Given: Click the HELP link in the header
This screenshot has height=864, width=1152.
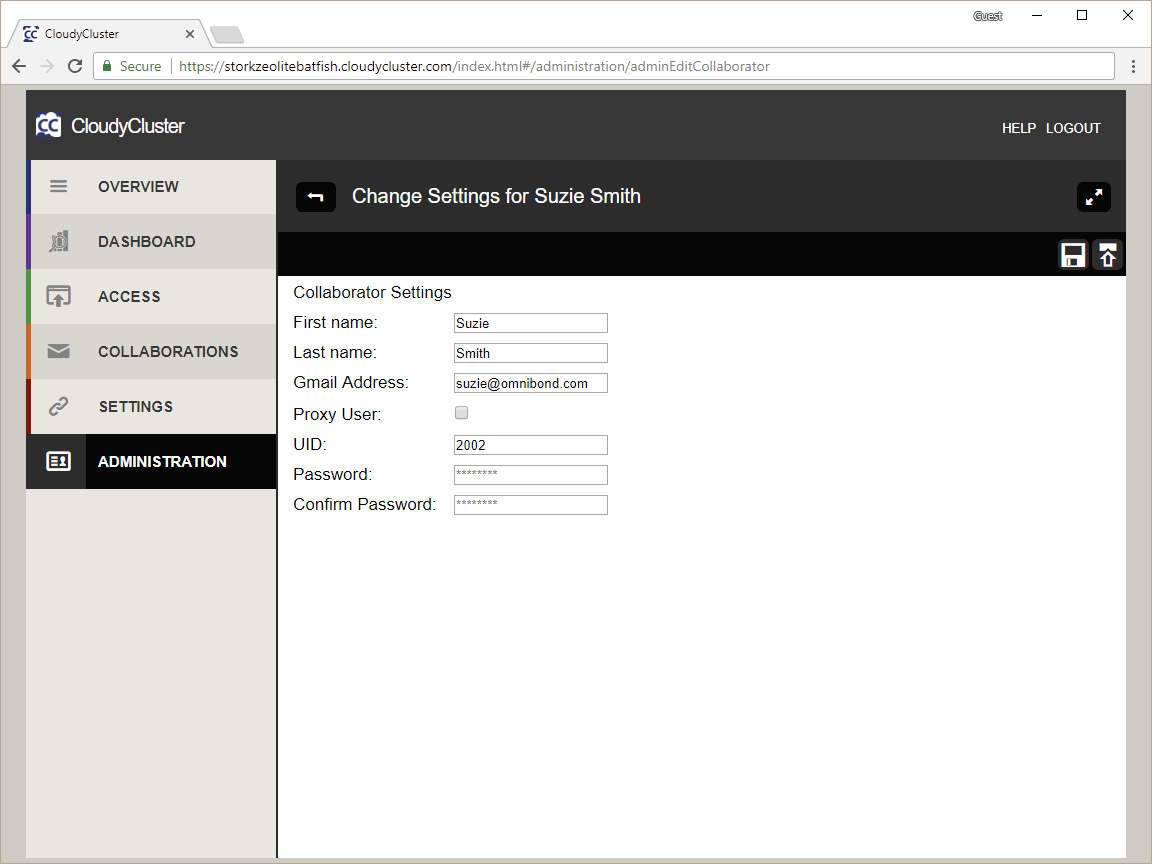Looking at the screenshot, I should click(1019, 129).
